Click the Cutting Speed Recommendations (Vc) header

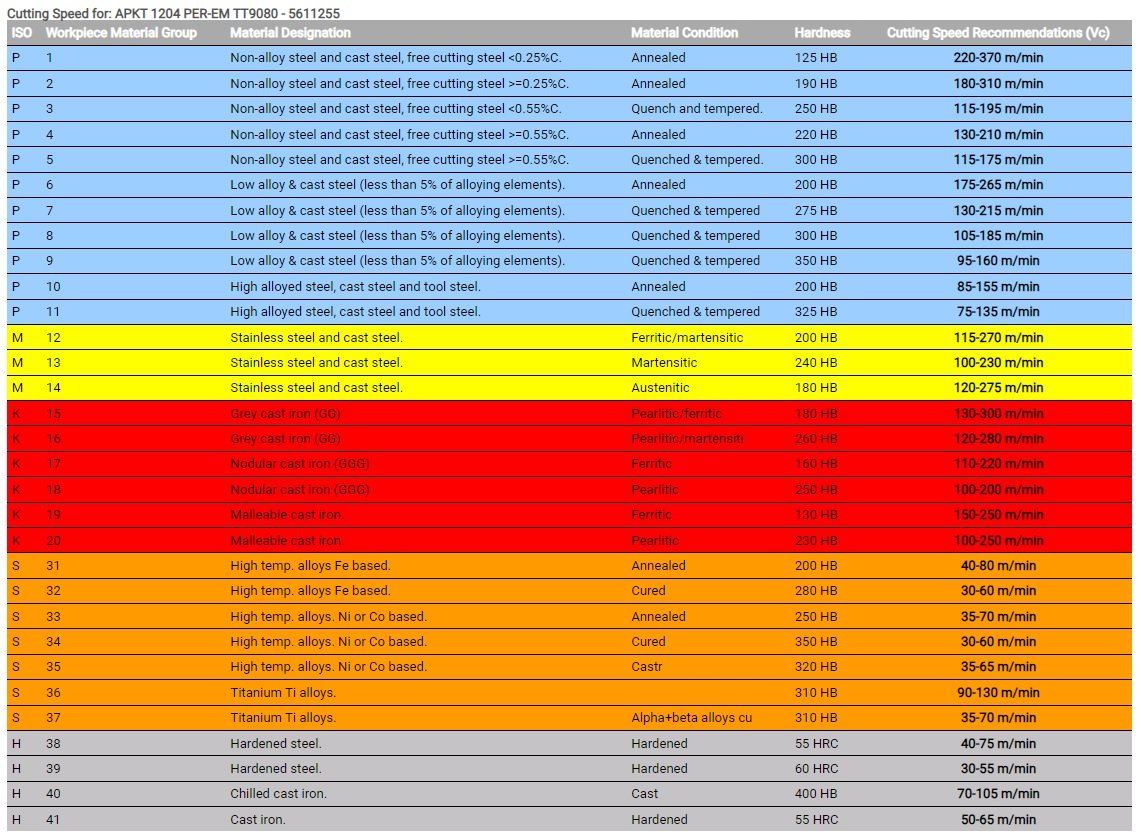997,33
